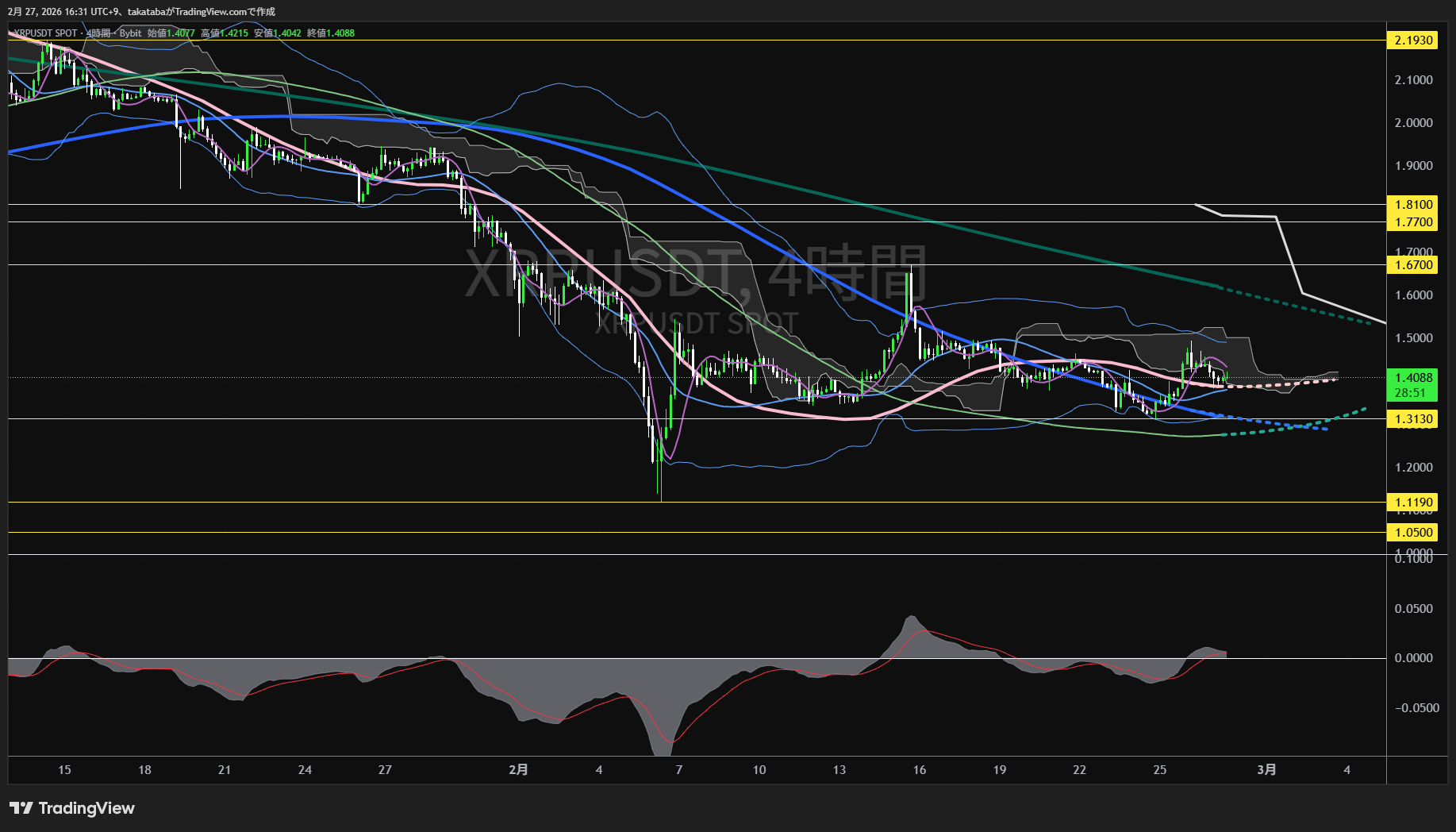Viewport: 1456px width, 832px height.
Task: Select the 1.0500 price level label
Action: 1413,533
